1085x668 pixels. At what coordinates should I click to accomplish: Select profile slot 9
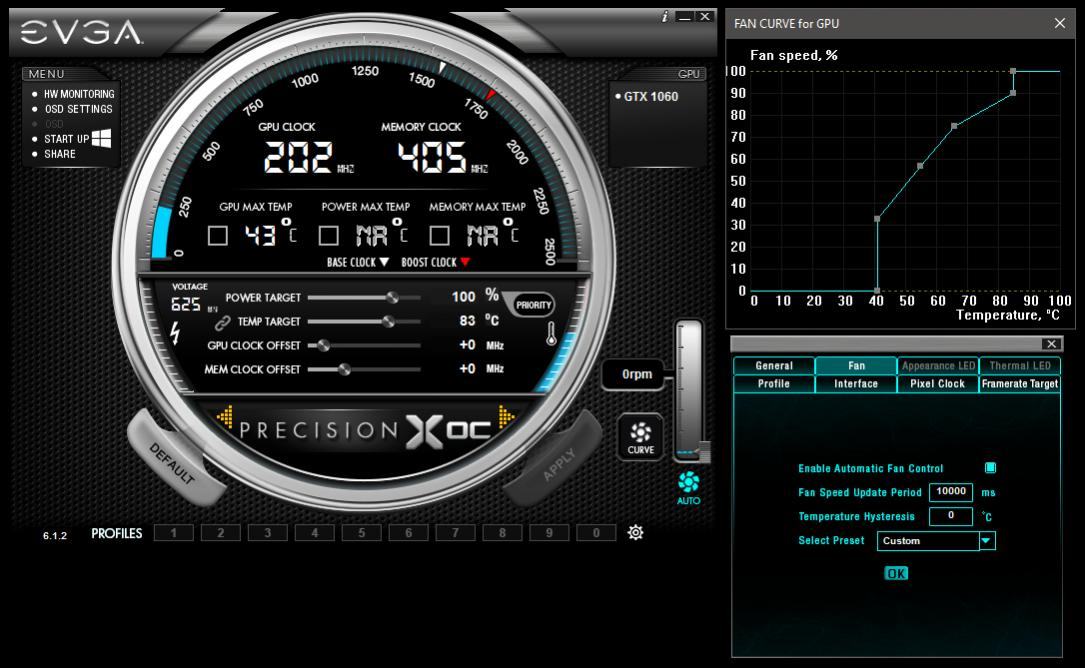coord(549,532)
